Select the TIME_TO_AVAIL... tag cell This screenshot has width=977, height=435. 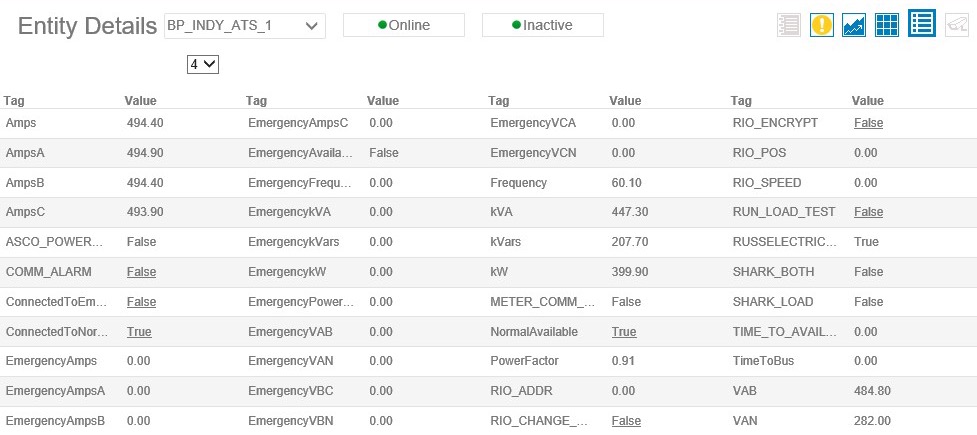coord(785,332)
